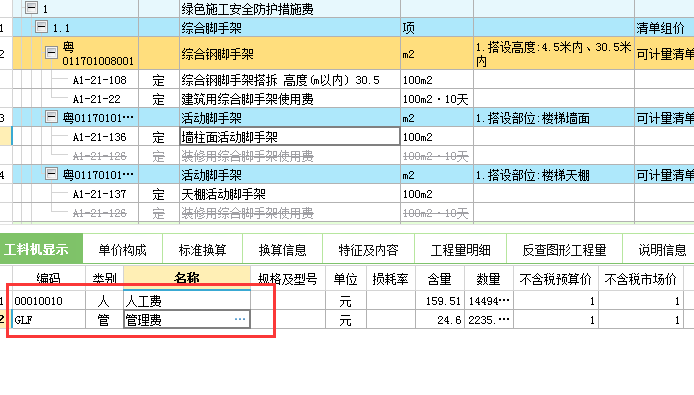Click the 损耗率 column header

(x=391, y=278)
